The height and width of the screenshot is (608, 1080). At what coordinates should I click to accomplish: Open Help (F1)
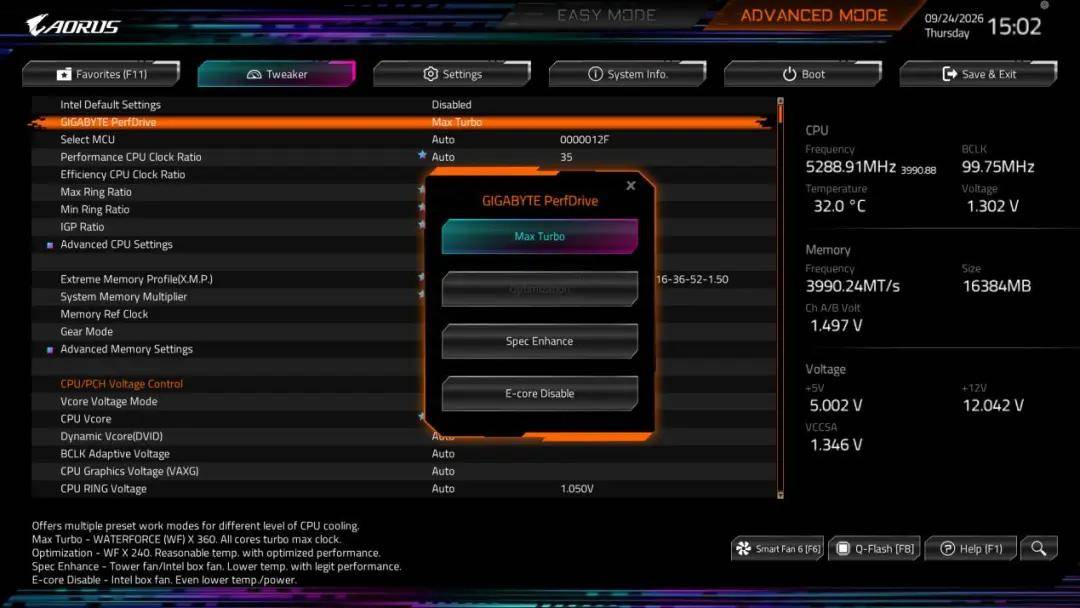[x=970, y=548]
